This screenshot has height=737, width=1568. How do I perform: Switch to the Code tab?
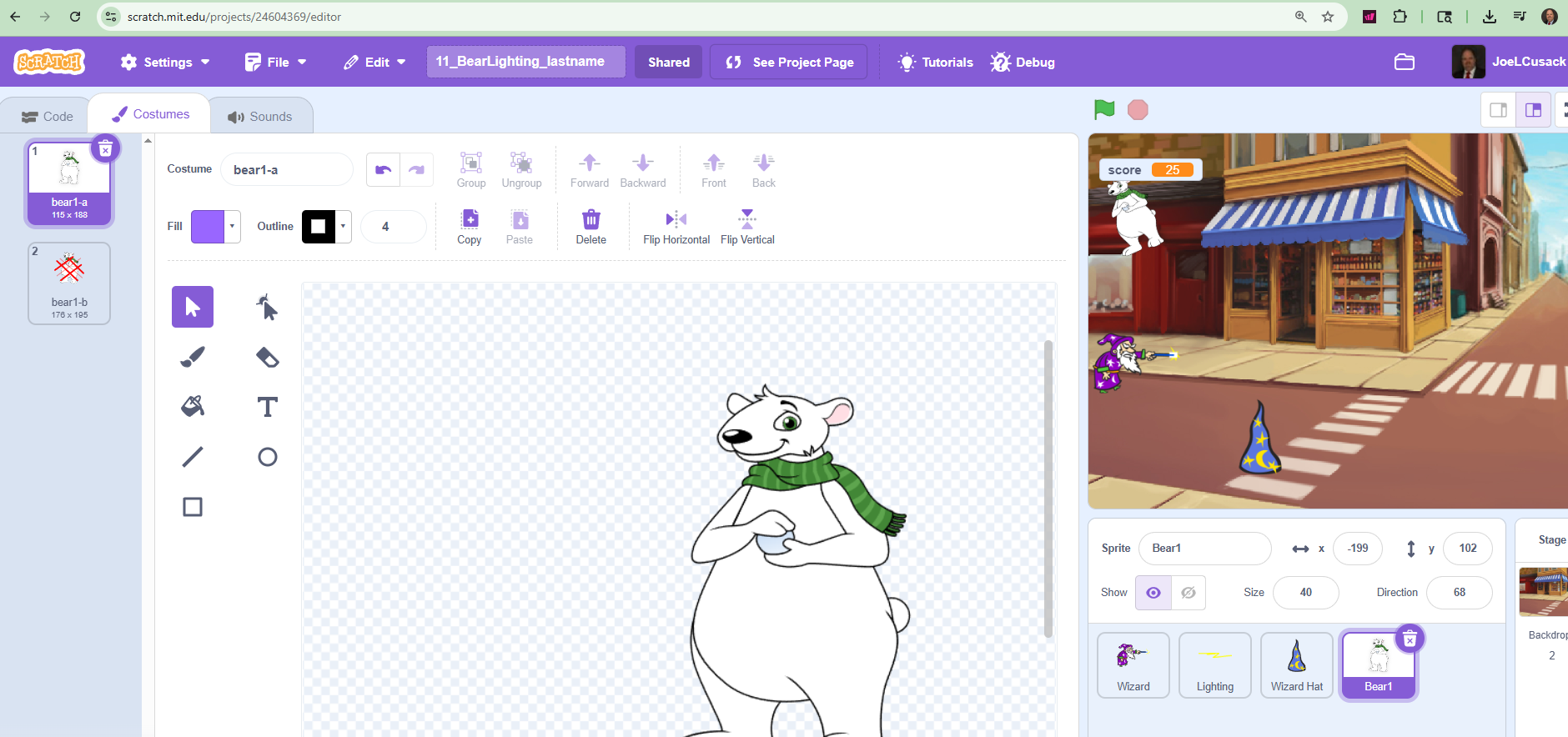coord(48,117)
